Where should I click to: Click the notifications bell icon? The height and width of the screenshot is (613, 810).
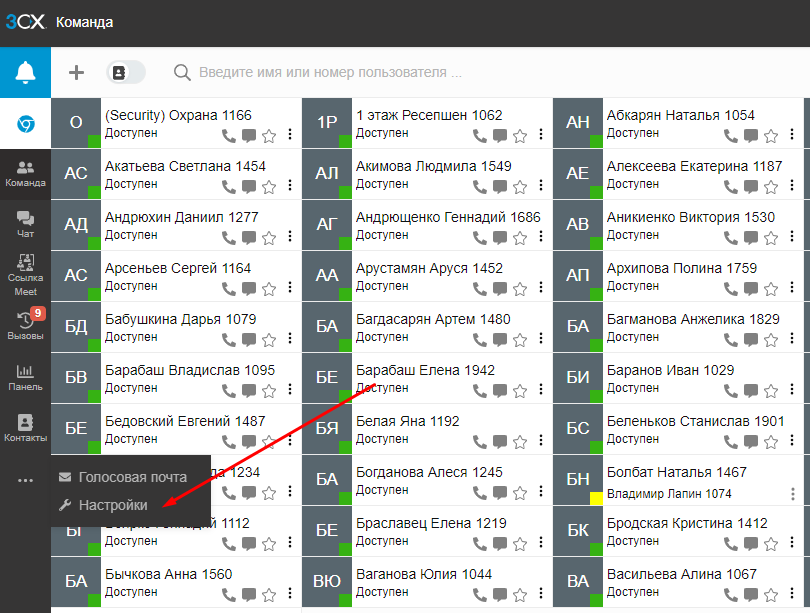(x=25, y=73)
